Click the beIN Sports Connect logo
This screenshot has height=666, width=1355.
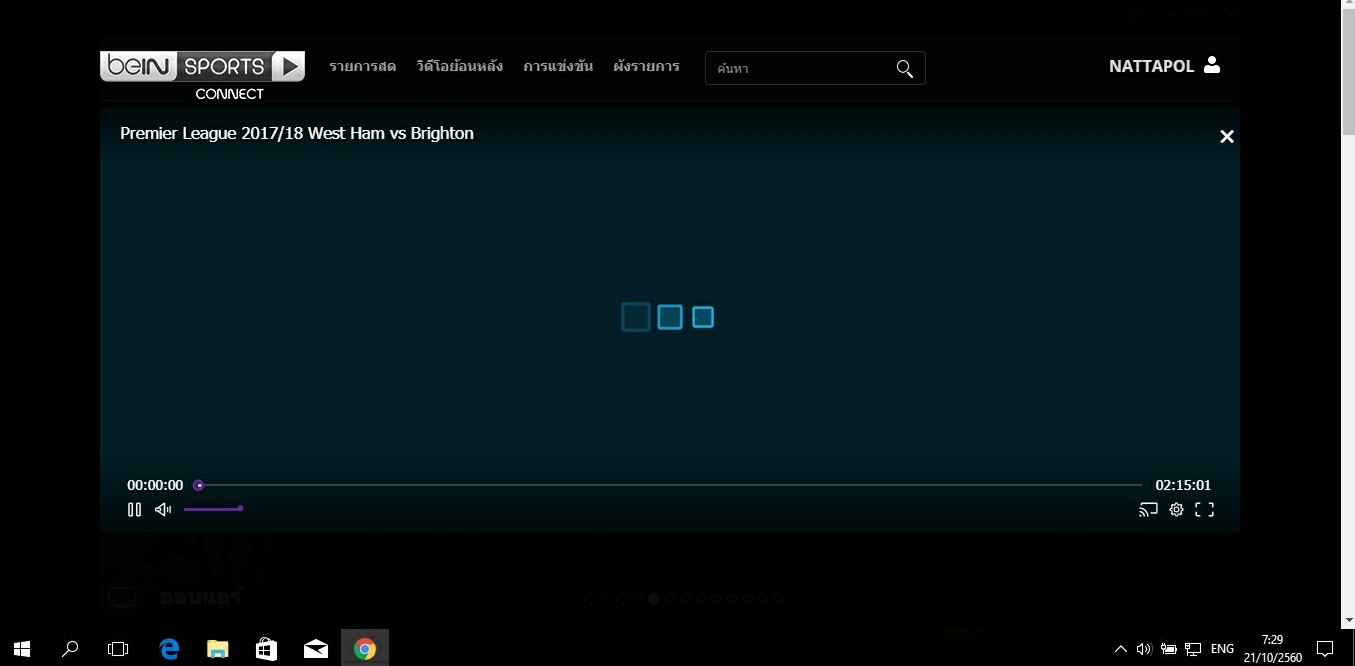[202, 76]
